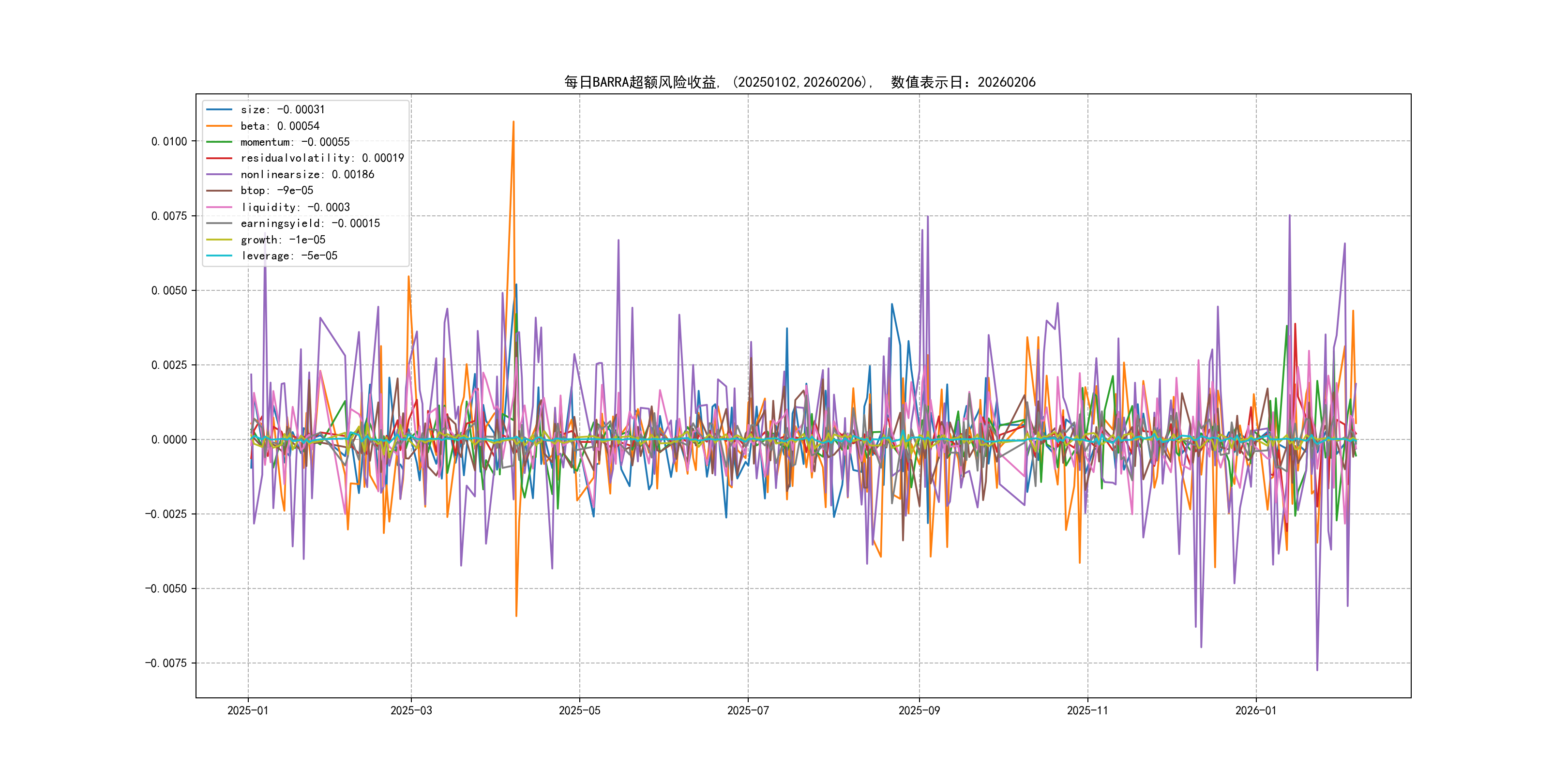Click the 2025-05 x-axis tick label

pos(579,710)
